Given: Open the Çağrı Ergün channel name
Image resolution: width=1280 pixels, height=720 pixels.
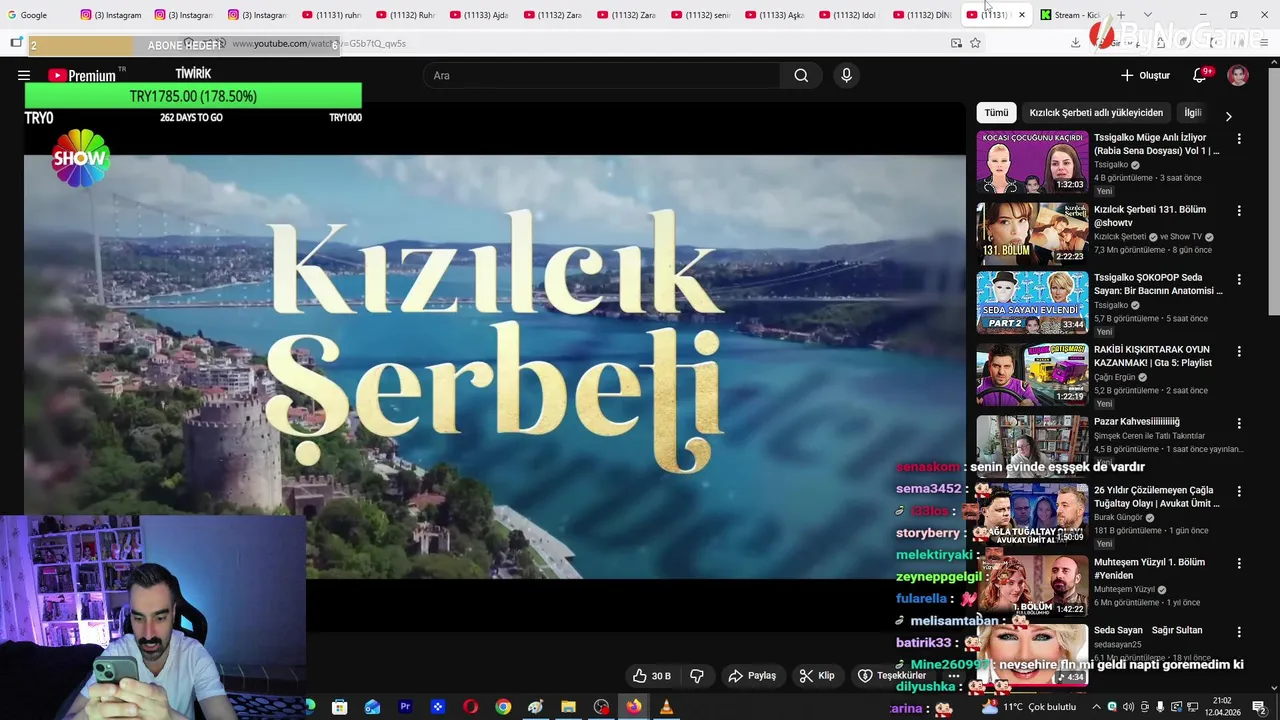Looking at the screenshot, I should tap(1114, 377).
